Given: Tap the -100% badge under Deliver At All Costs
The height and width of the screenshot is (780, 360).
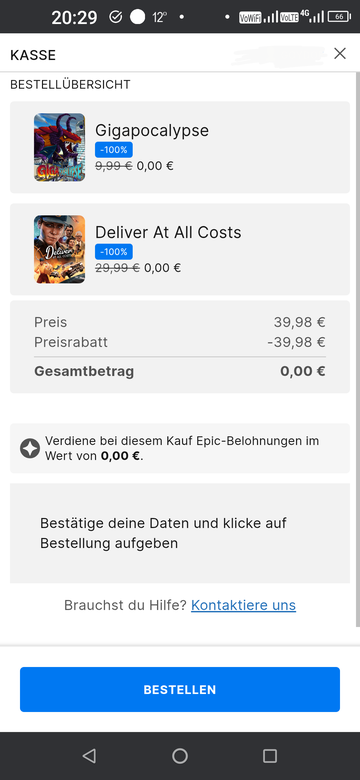Looking at the screenshot, I should (x=114, y=252).
